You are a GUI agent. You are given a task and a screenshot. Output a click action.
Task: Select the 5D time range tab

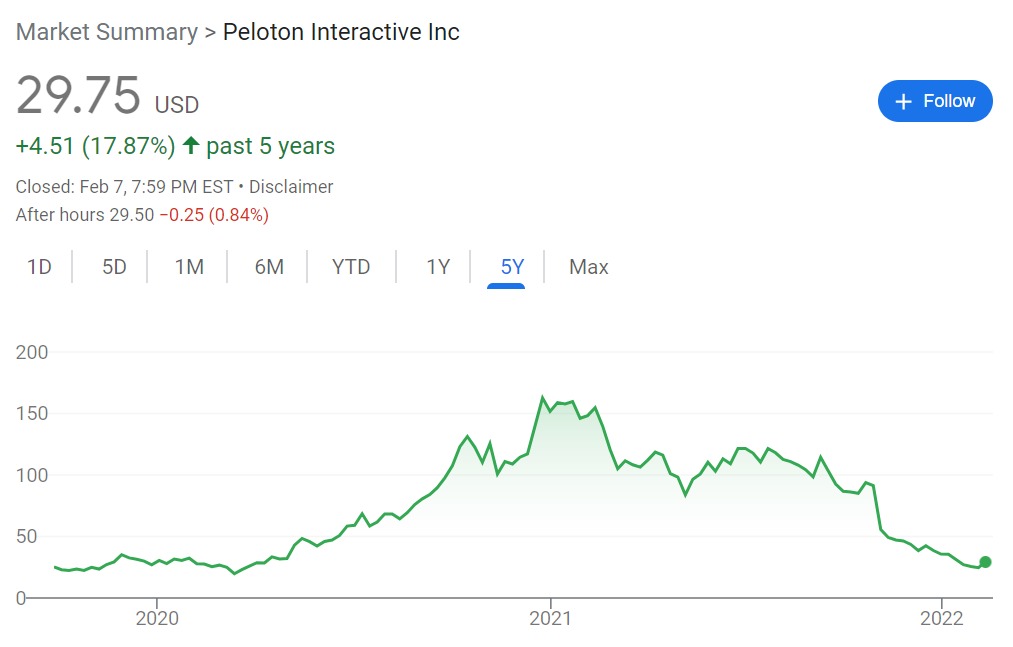point(114,267)
